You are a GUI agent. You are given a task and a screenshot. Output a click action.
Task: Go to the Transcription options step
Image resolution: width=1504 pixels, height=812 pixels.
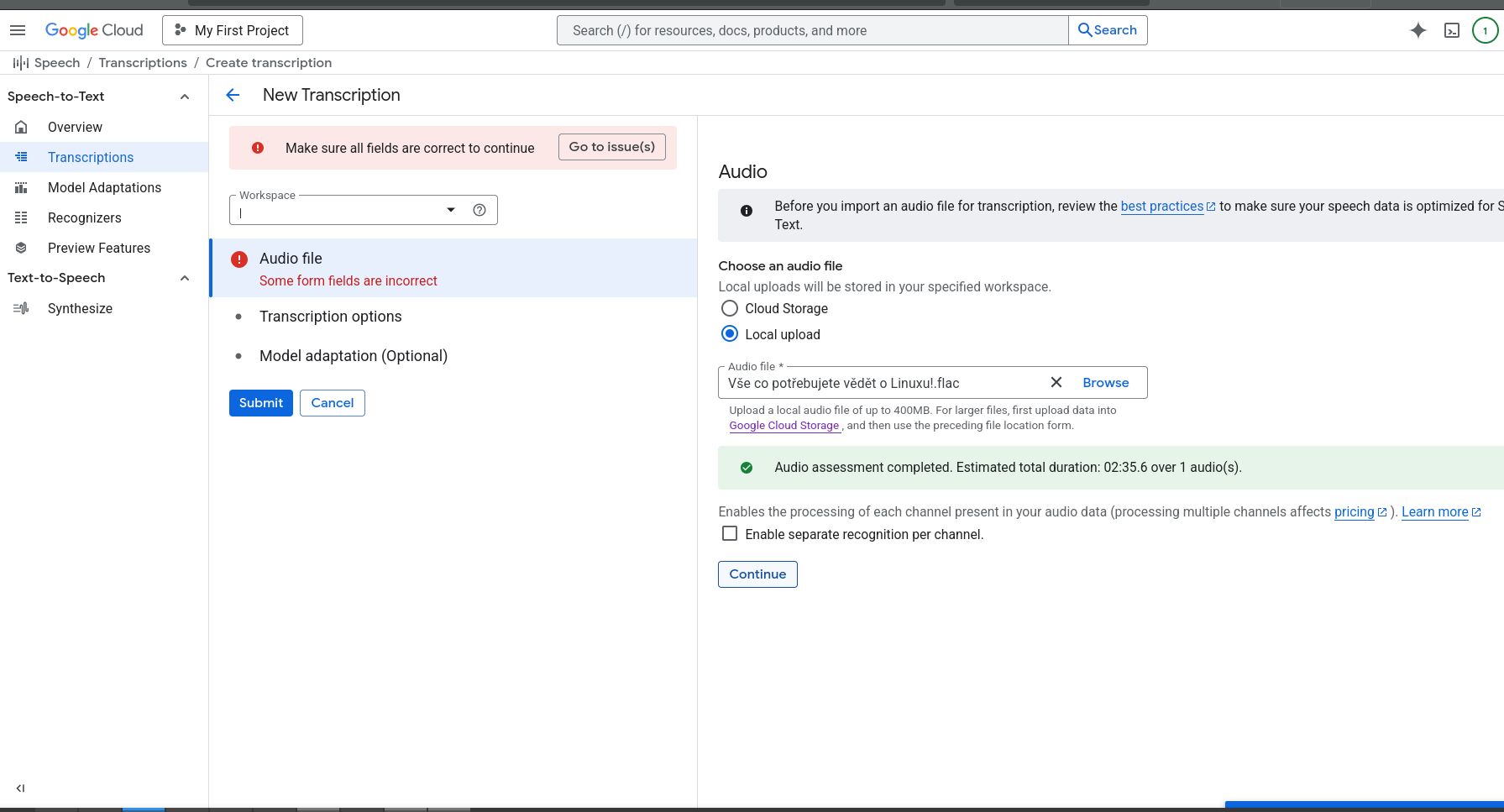coord(330,317)
